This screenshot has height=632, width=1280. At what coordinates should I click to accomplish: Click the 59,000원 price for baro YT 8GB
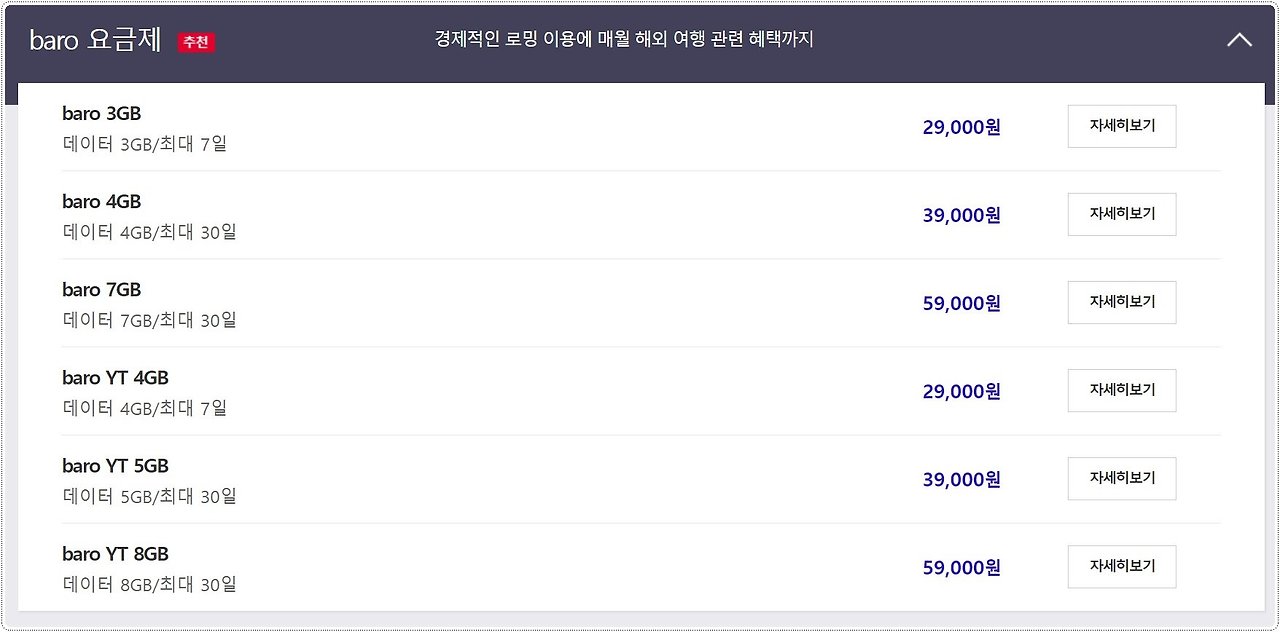[961, 567]
